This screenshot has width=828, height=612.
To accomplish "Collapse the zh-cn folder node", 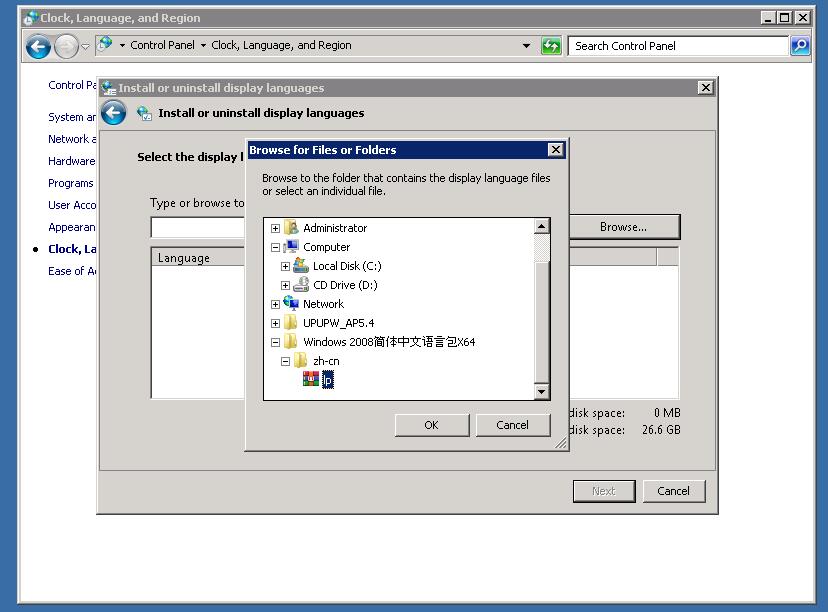I will (x=285, y=361).
